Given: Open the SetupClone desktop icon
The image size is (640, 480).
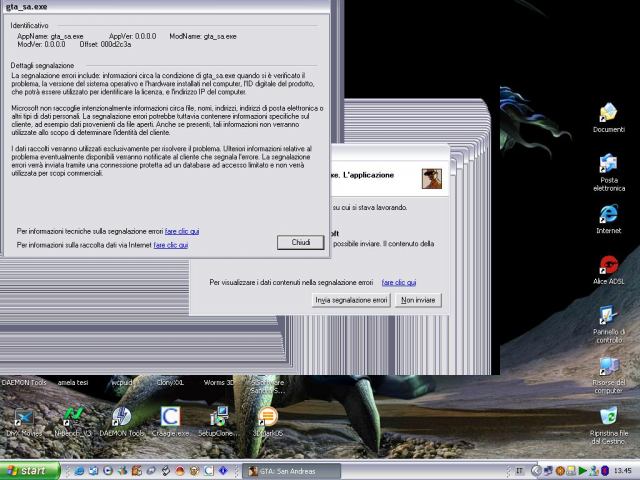Looking at the screenshot, I should [x=219, y=422].
